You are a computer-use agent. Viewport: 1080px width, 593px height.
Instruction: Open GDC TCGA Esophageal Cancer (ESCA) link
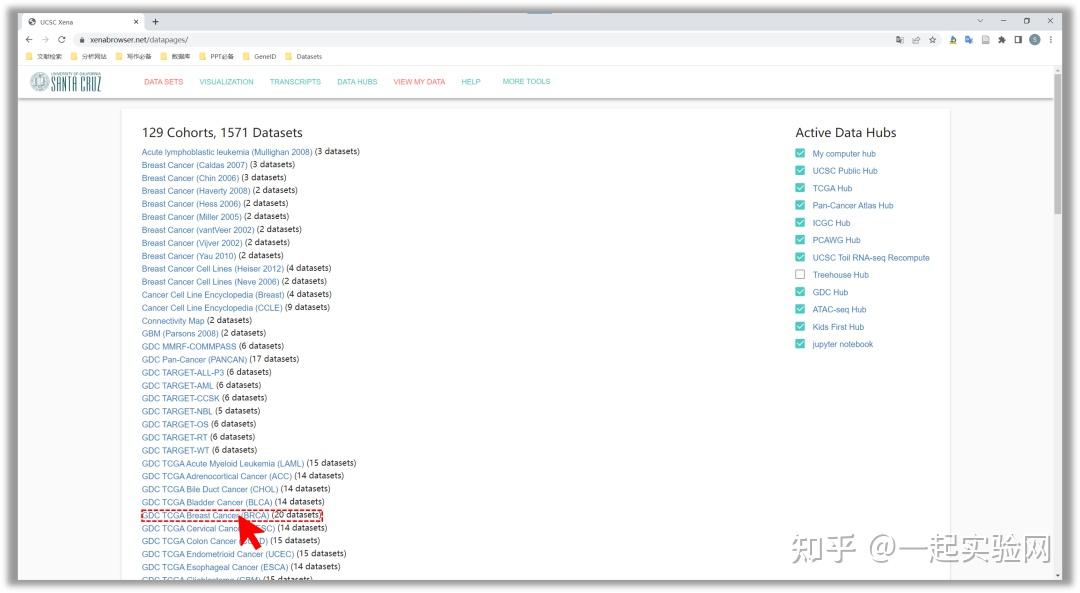(x=215, y=568)
